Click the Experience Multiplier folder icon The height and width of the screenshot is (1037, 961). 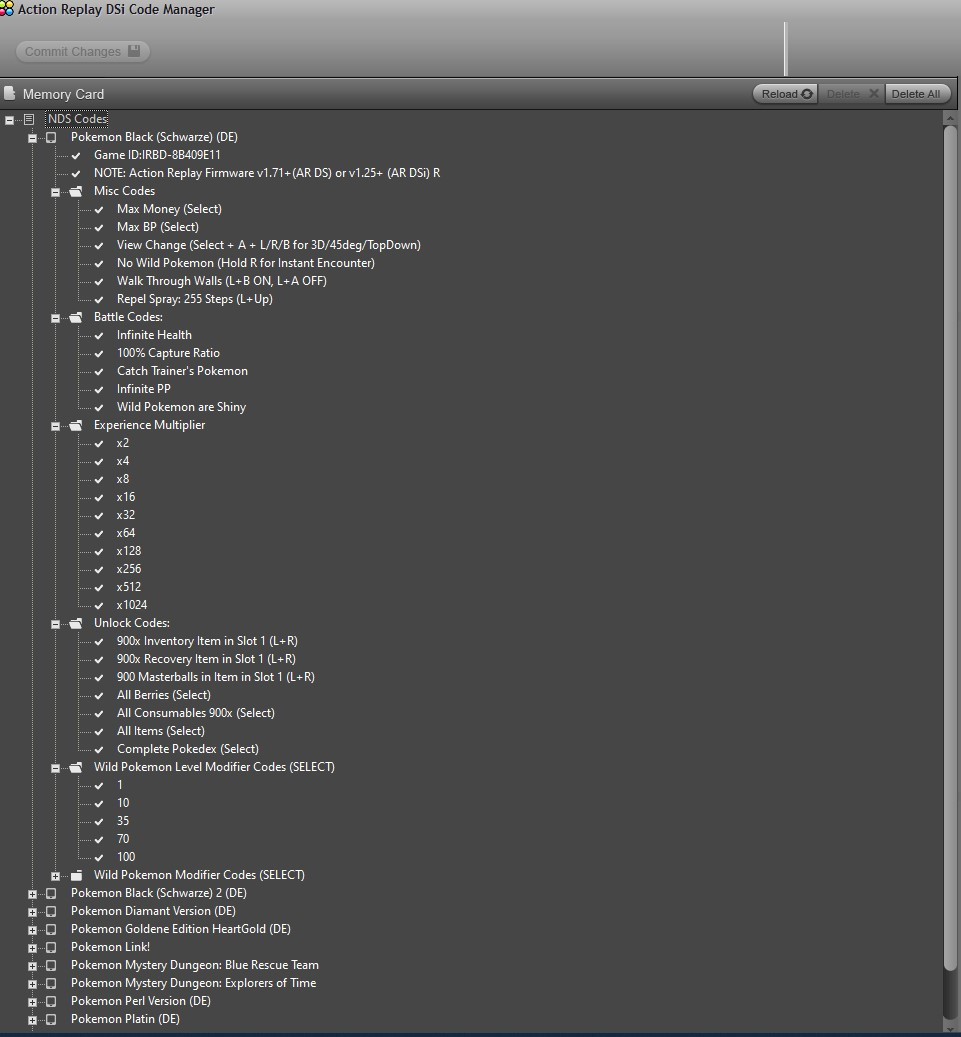tap(76, 425)
